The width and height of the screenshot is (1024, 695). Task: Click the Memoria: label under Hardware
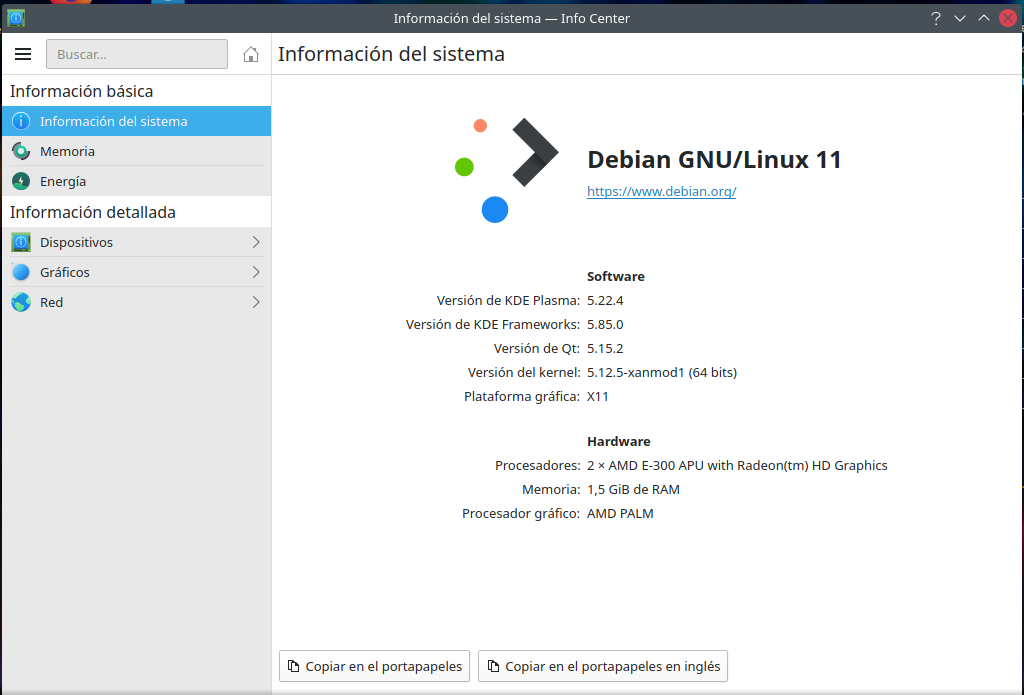click(551, 490)
